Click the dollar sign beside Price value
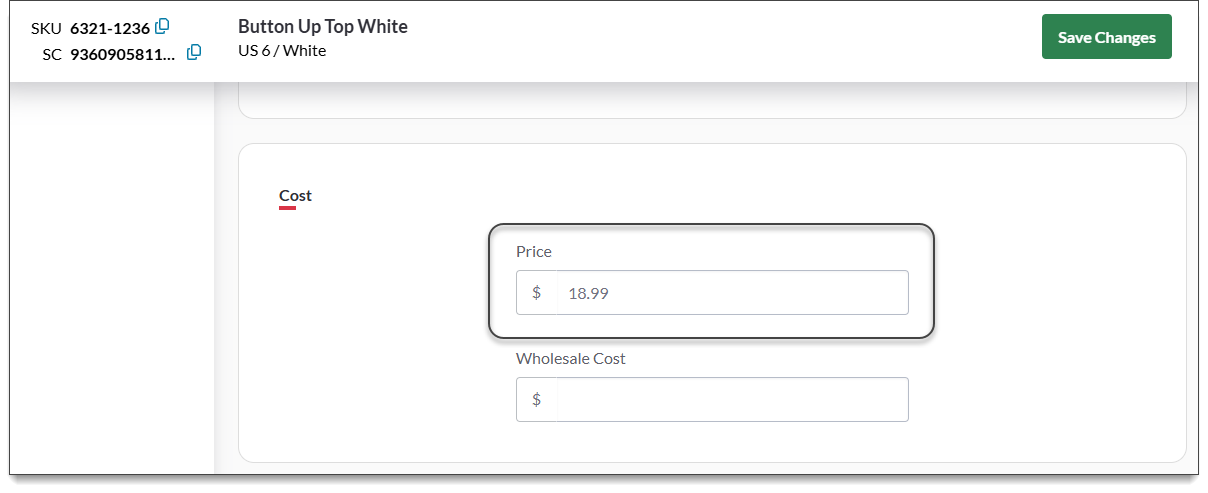 pyautogui.click(x=537, y=293)
